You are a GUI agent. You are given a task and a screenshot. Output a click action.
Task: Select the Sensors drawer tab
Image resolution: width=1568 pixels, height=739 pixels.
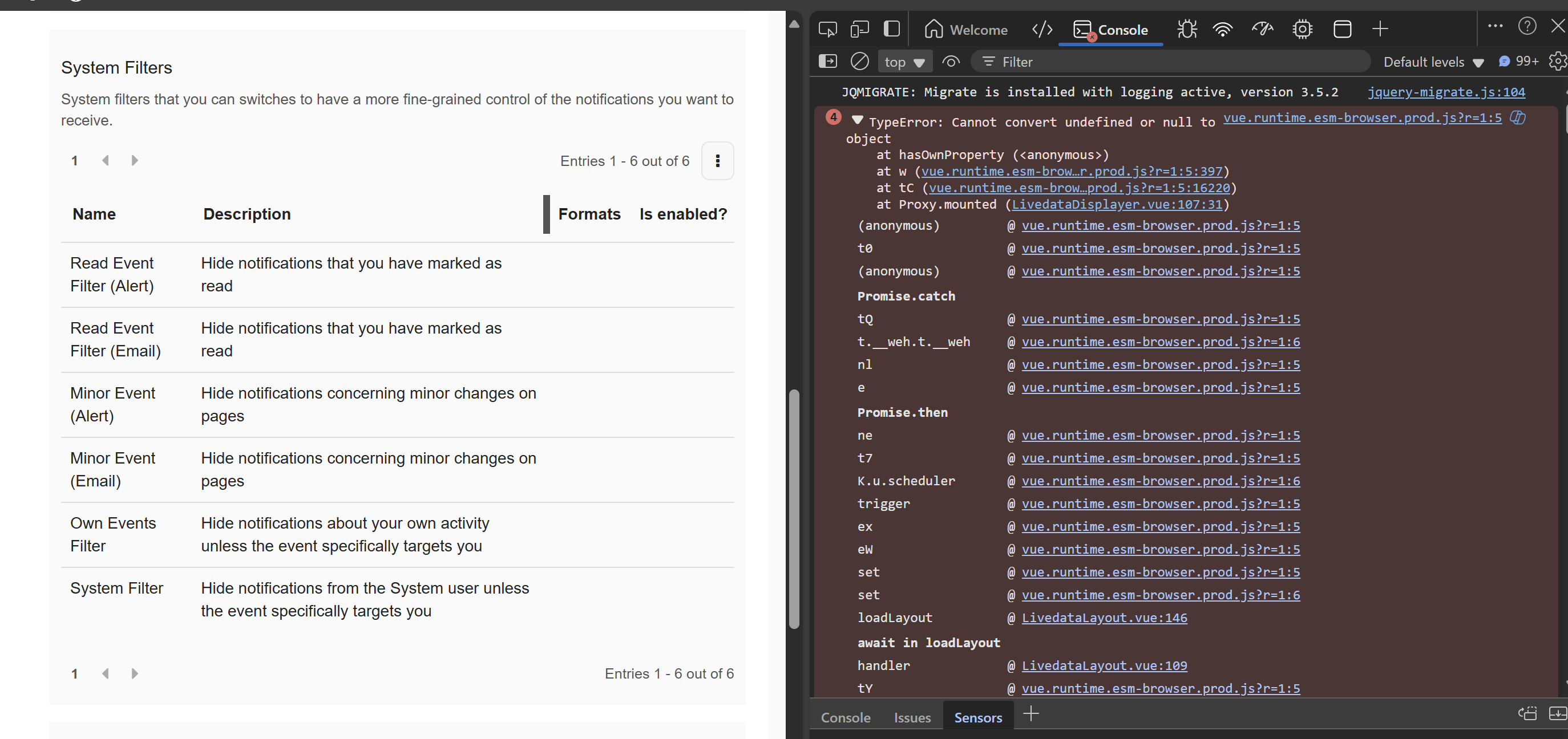click(x=977, y=718)
